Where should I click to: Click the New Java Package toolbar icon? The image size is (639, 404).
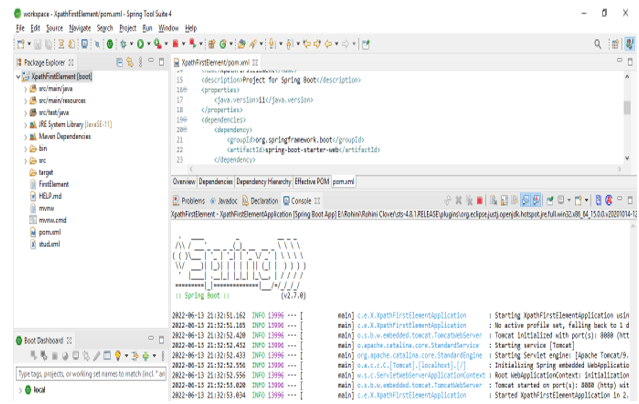(x=212, y=44)
